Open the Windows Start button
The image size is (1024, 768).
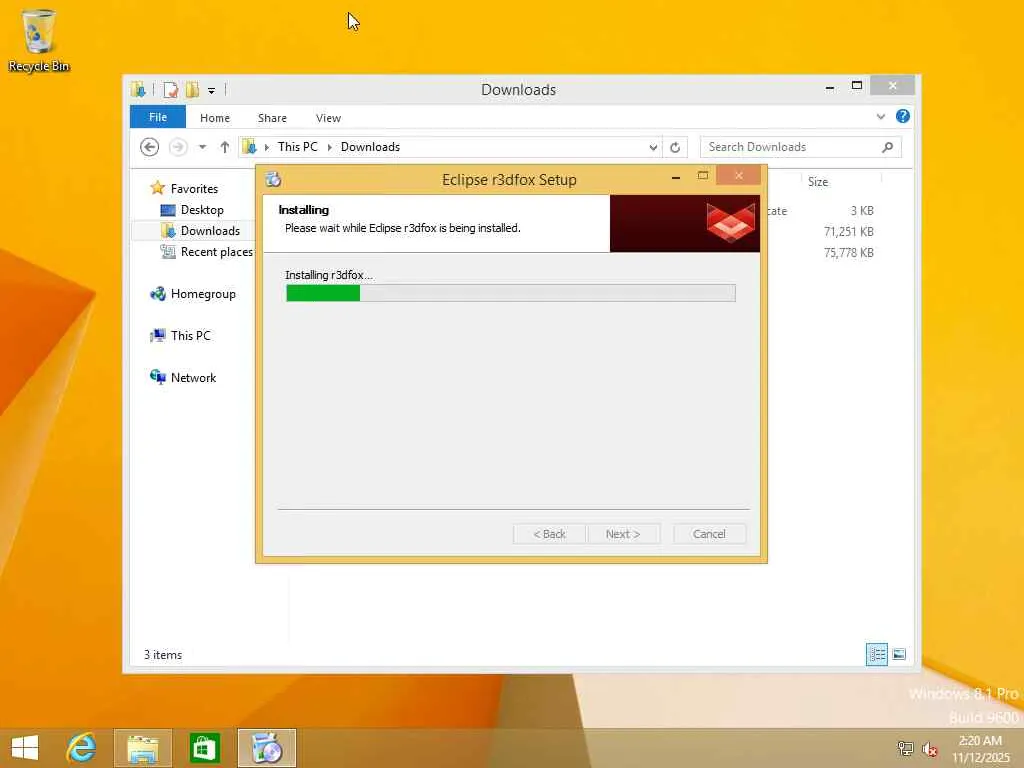click(25, 748)
